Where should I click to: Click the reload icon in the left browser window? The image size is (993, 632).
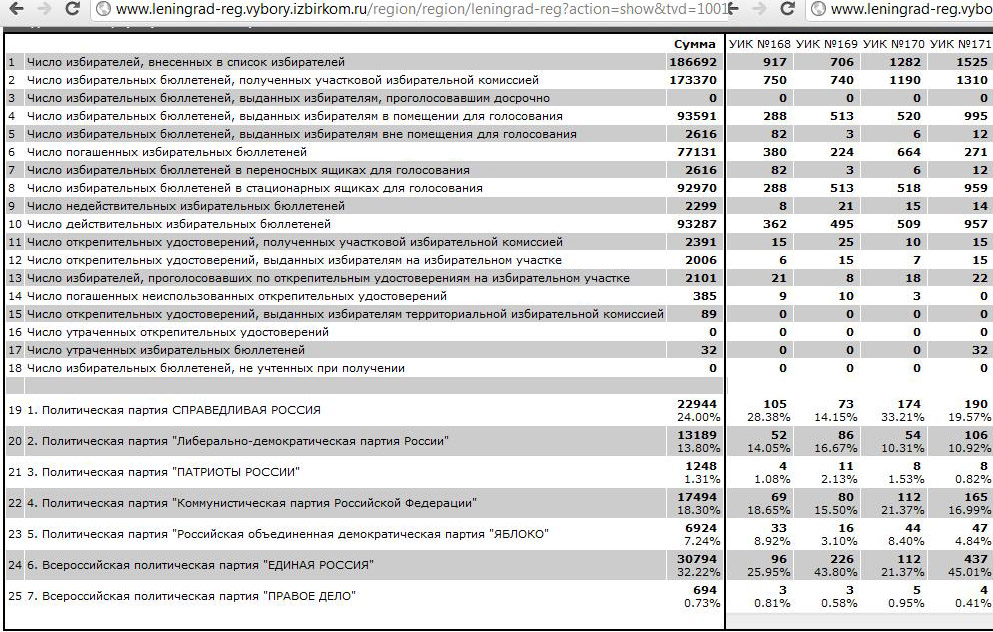click(72, 9)
